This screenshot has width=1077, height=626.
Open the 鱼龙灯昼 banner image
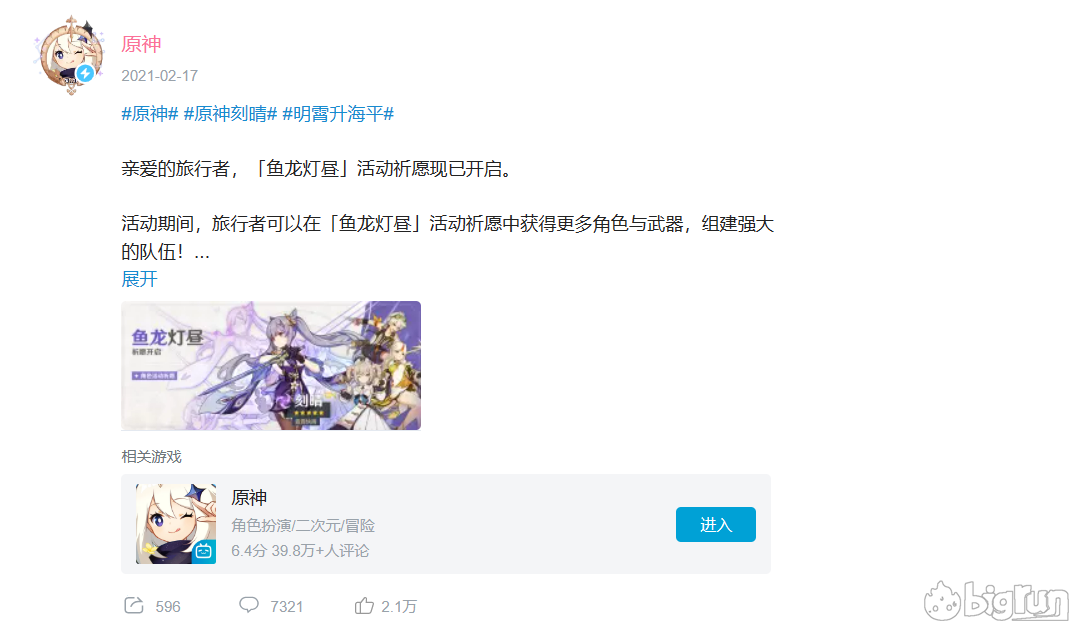click(x=271, y=366)
